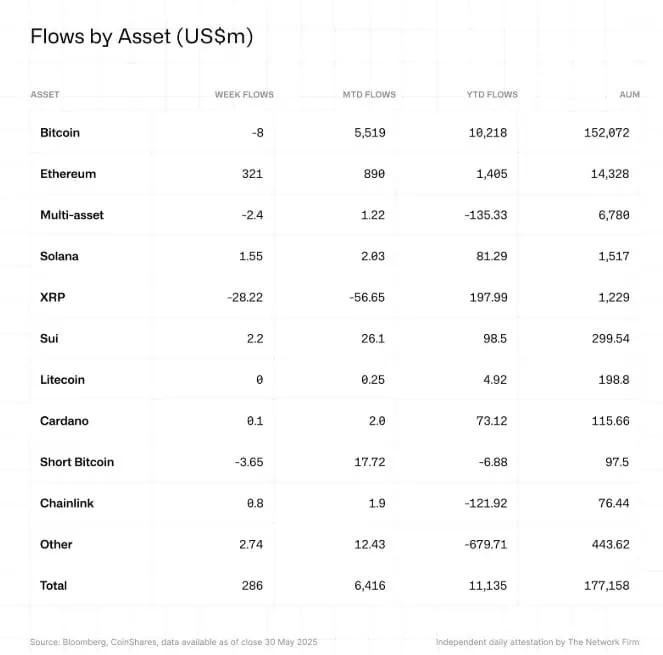Screen dimensions: 663x655
Task: Select the Ethereum row label
Action: tap(68, 174)
